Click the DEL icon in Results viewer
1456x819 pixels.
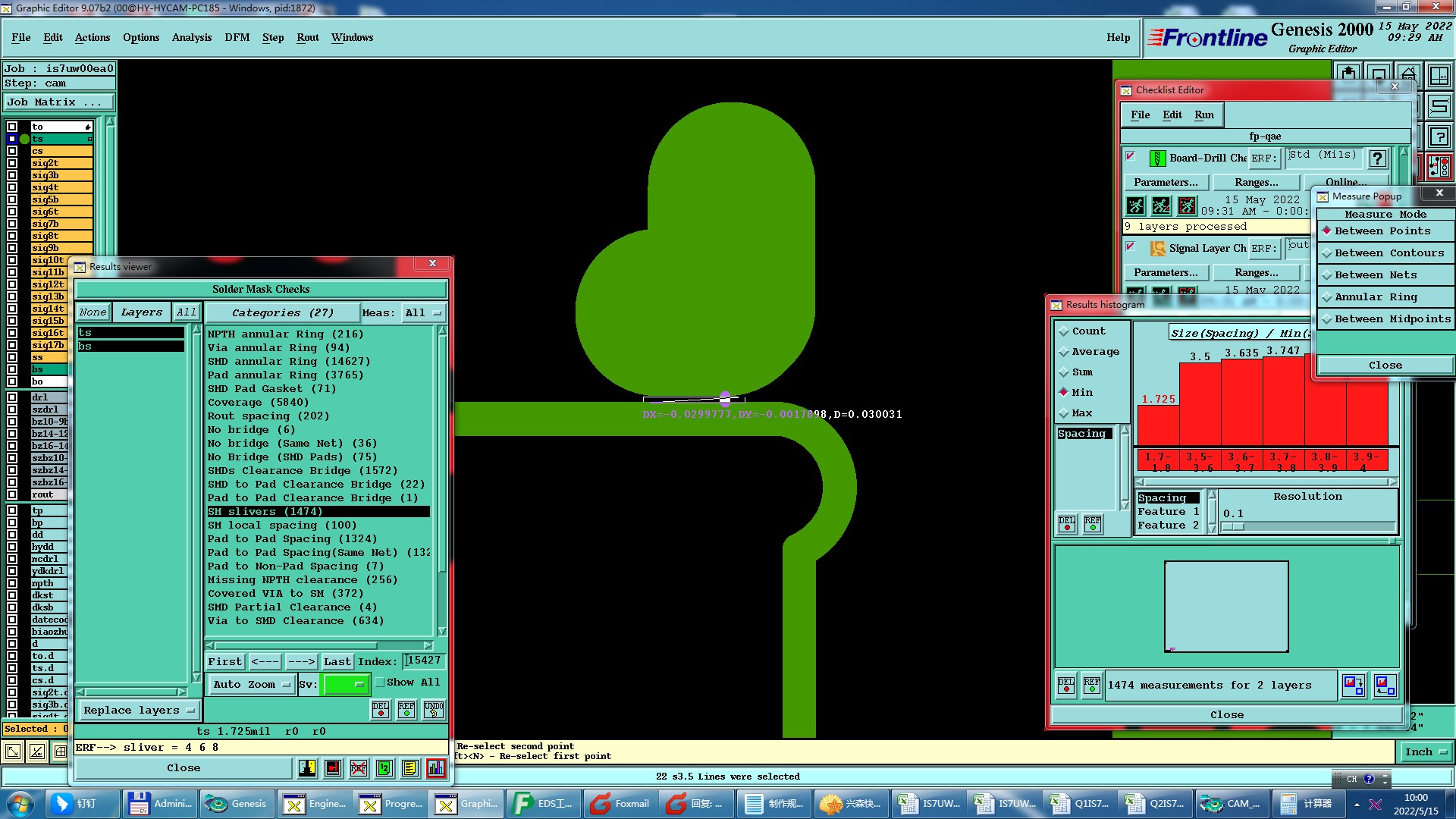pyautogui.click(x=381, y=710)
